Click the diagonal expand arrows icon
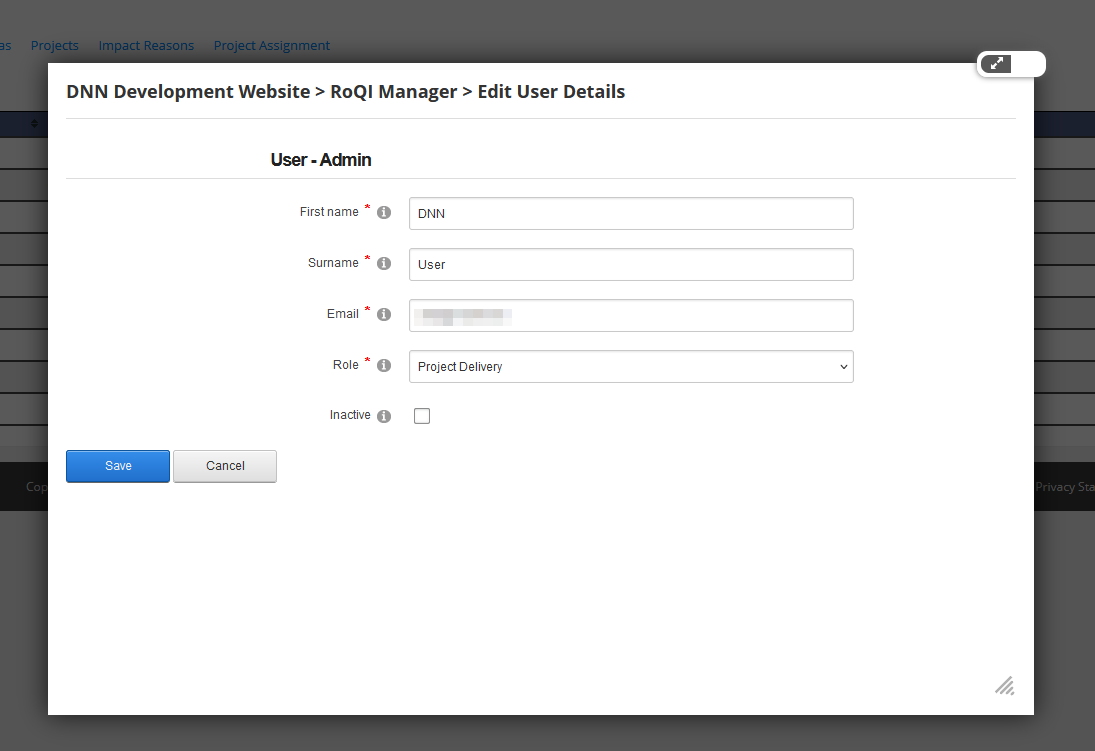The image size is (1095, 751). pyautogui.click(x=996, y=63)
